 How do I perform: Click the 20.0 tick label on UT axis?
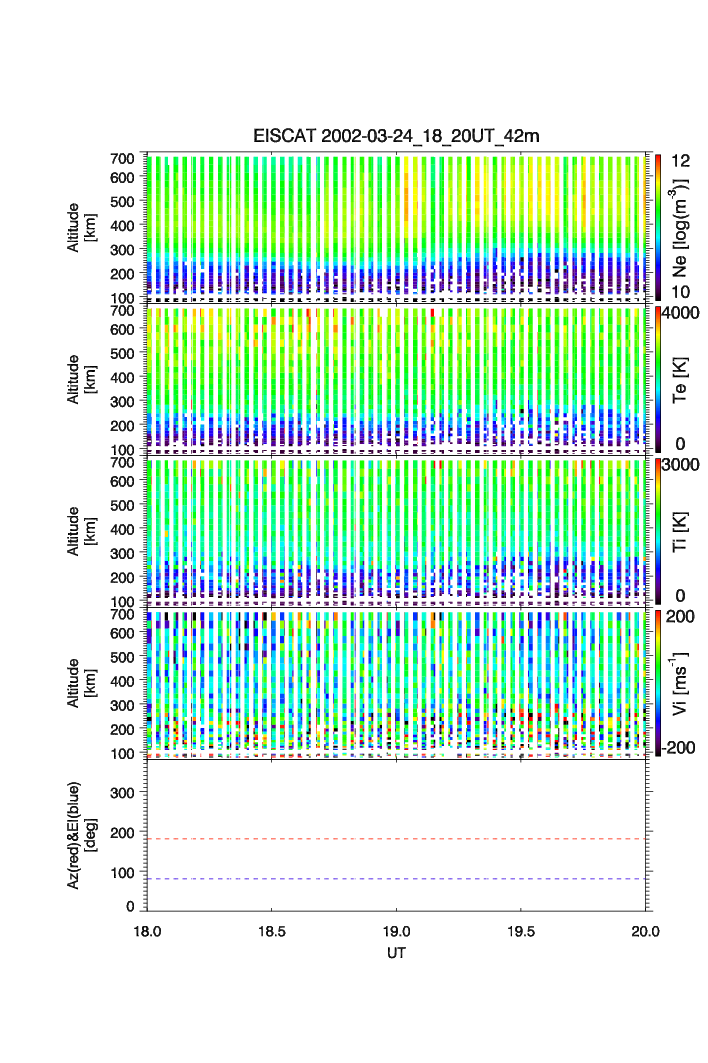645,930
